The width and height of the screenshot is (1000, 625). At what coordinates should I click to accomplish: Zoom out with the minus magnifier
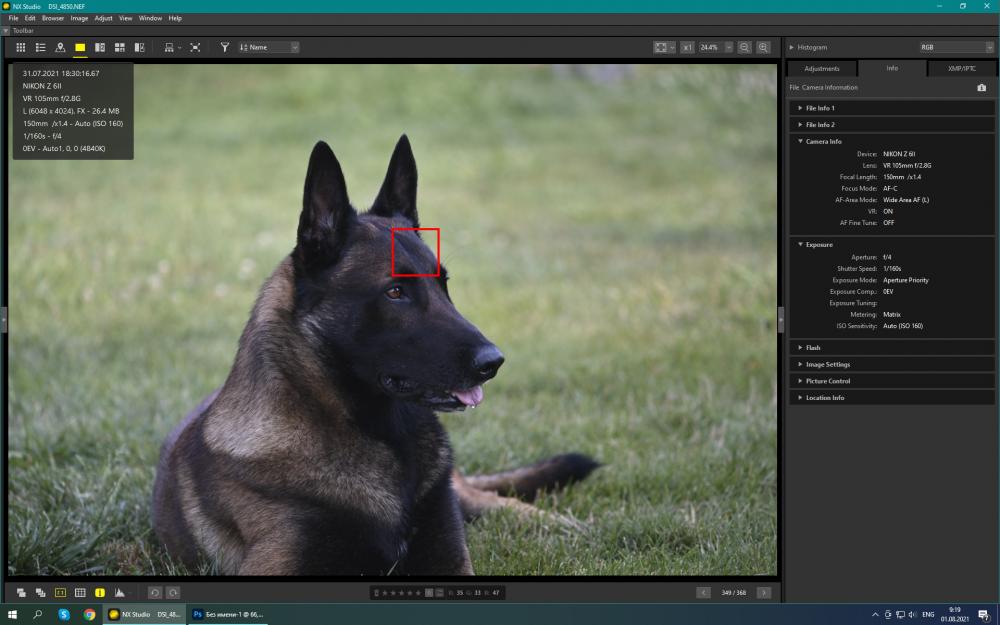pos(744,47)
